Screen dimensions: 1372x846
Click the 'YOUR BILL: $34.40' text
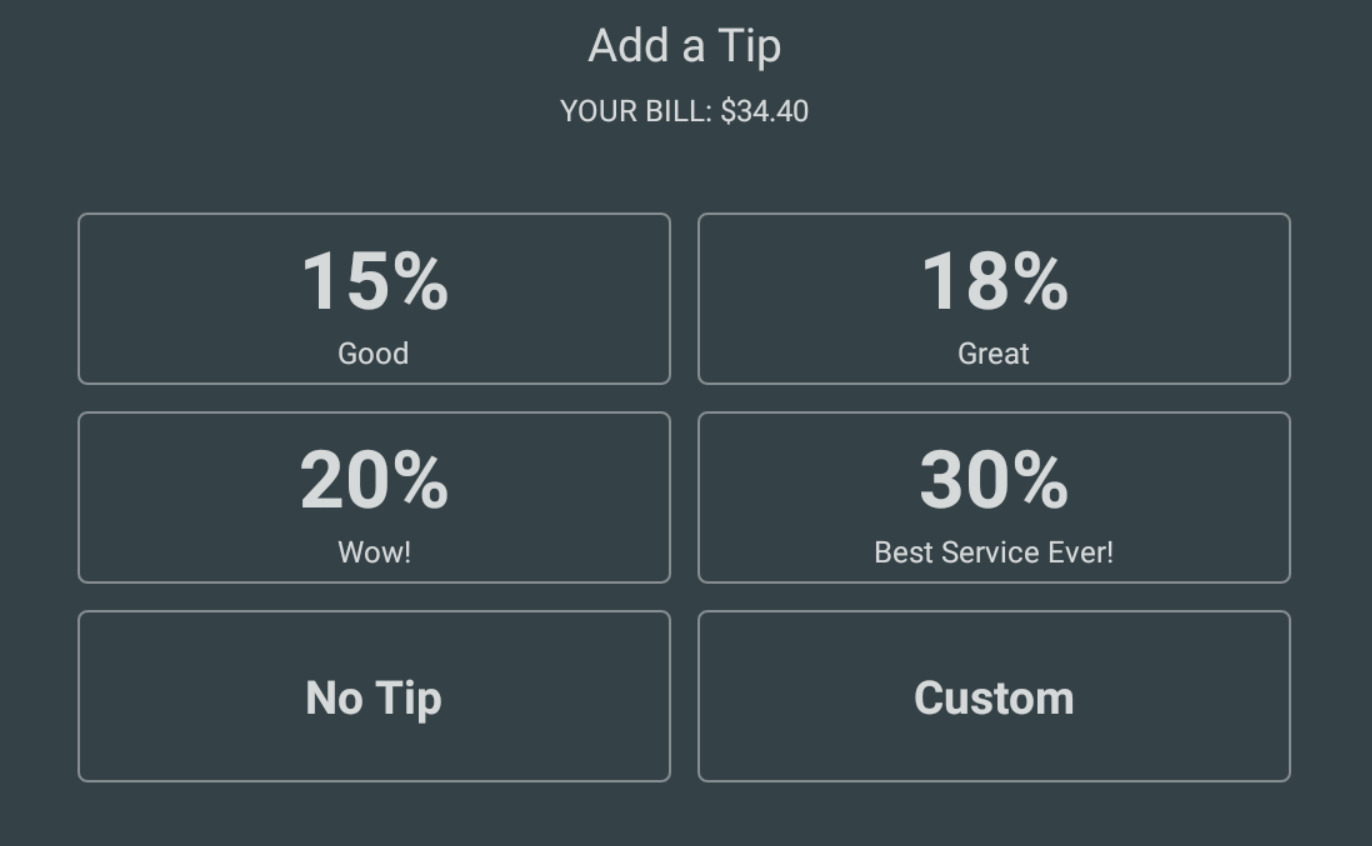tap(684, 111)
